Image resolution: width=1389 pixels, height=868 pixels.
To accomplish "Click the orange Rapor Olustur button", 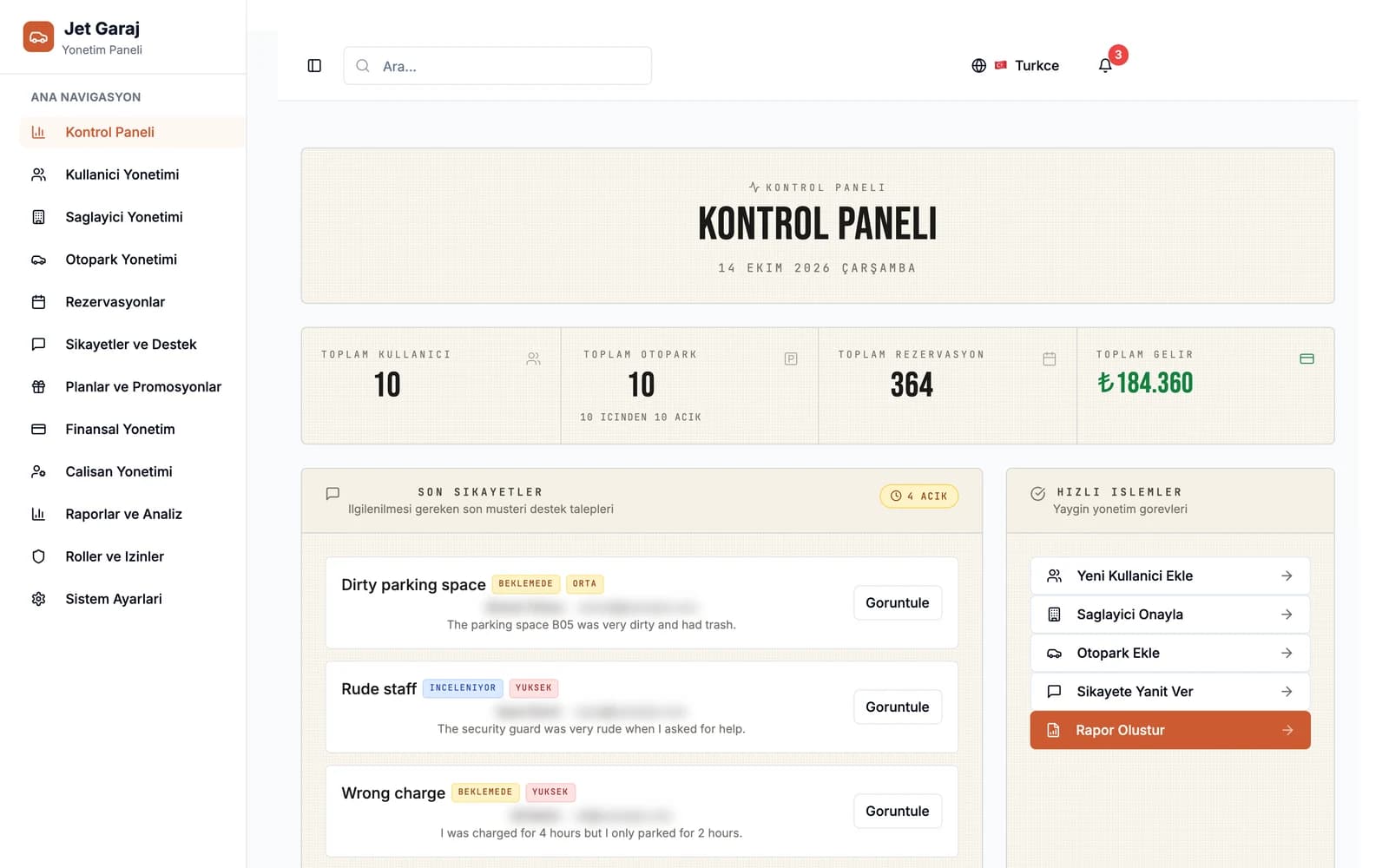I will [1169, 730].
